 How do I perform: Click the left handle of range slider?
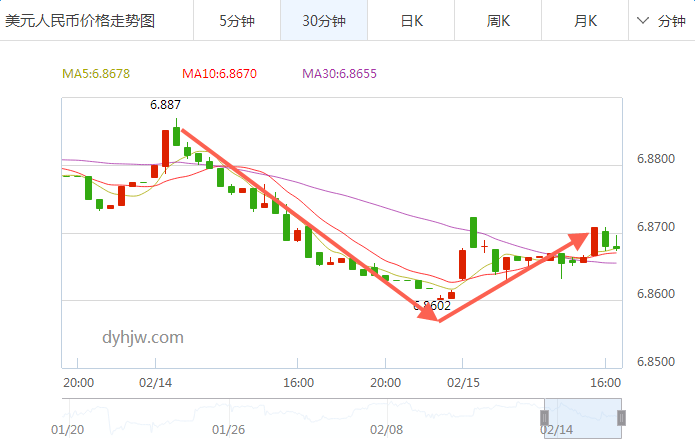click(545, 418)
